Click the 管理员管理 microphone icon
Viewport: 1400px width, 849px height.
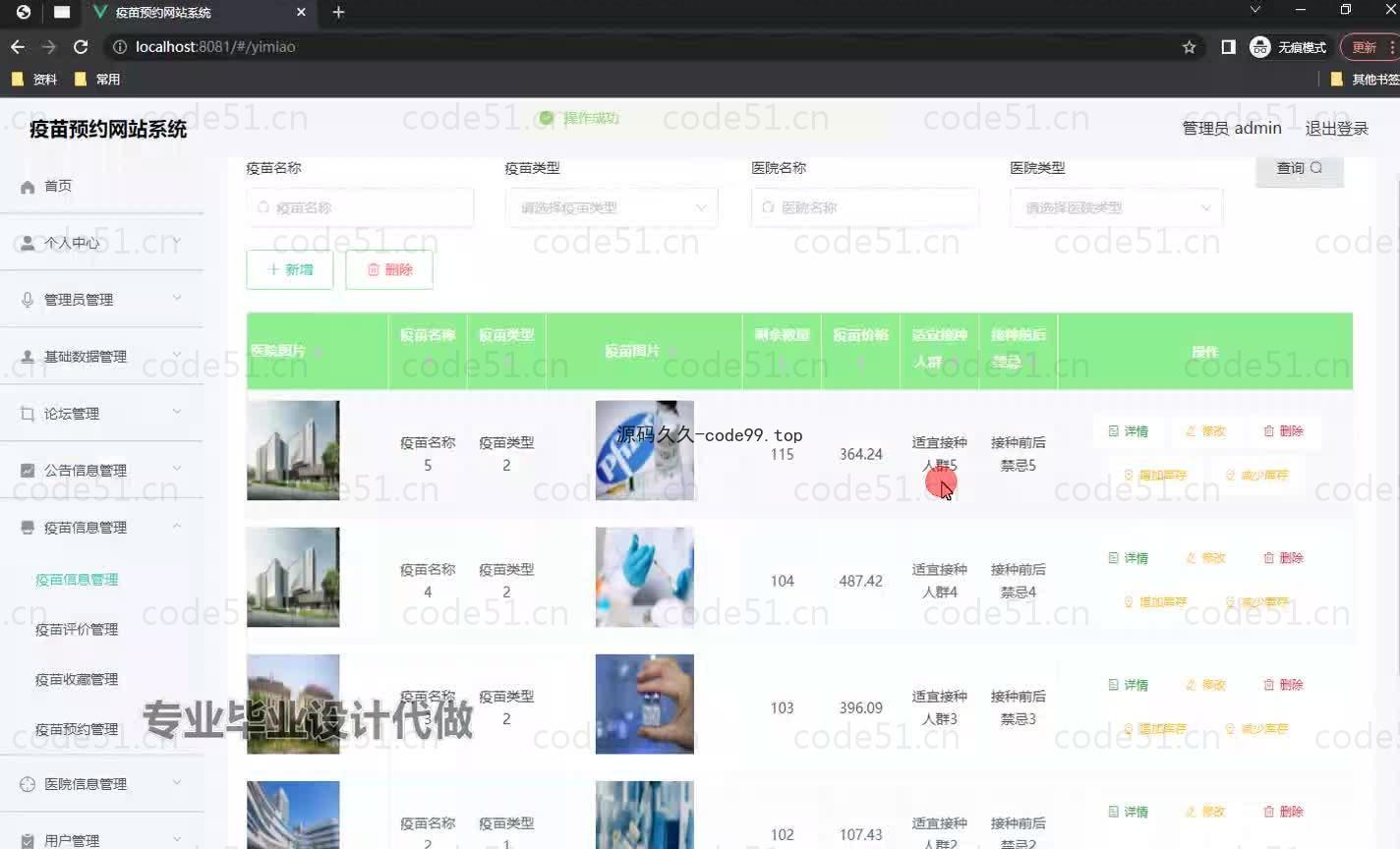[28, 300]
